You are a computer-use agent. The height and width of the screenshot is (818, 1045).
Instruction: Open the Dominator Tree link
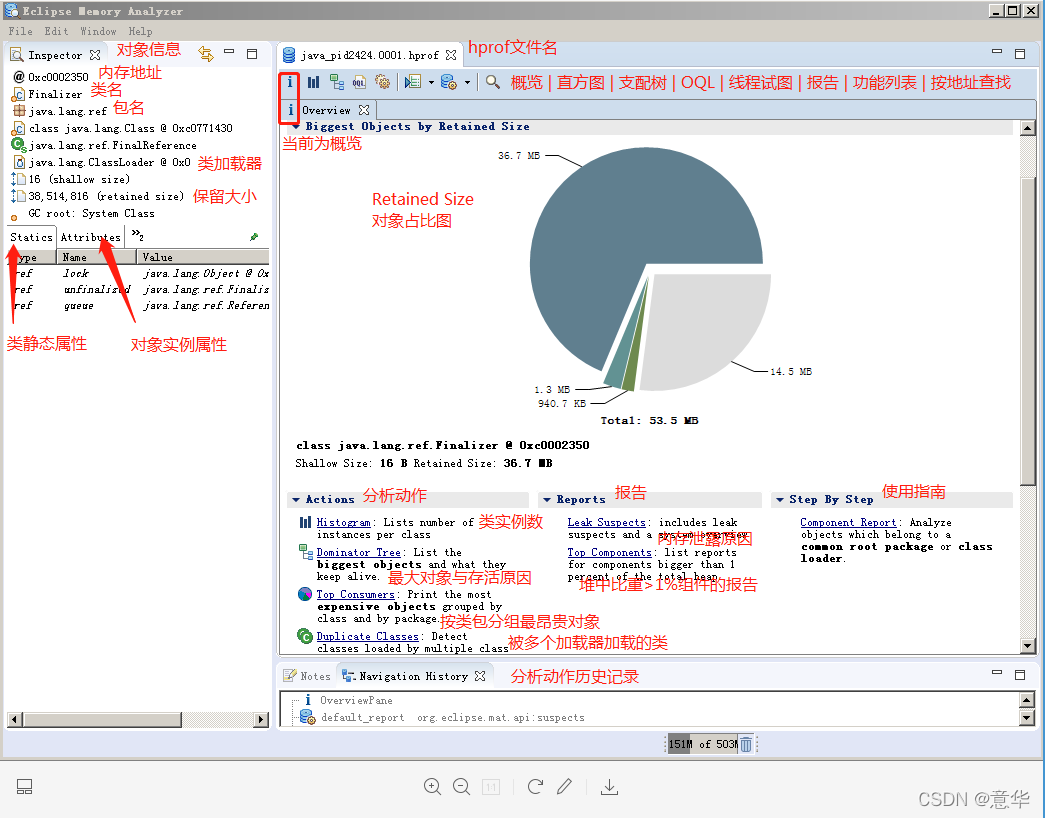pyautogui.click(x=359, y=553)
